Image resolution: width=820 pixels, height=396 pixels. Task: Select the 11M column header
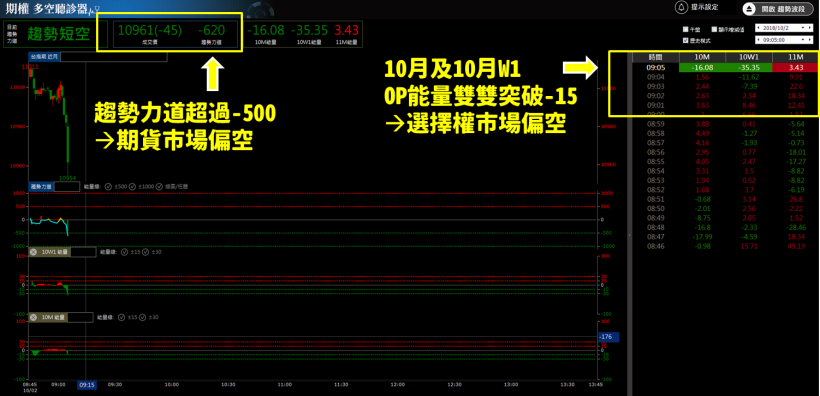click(x=795, y=57)
